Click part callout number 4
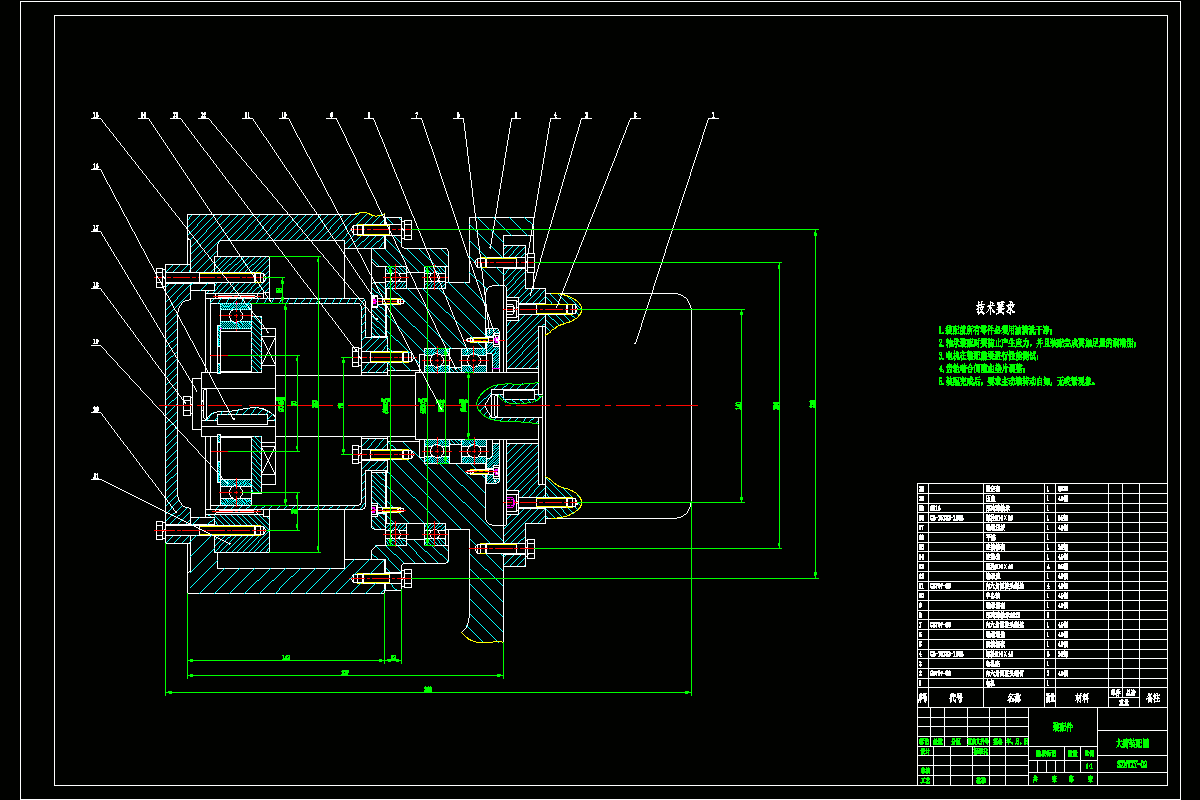This screenshot has width=1200, height=800. click(x=556, y=115)
